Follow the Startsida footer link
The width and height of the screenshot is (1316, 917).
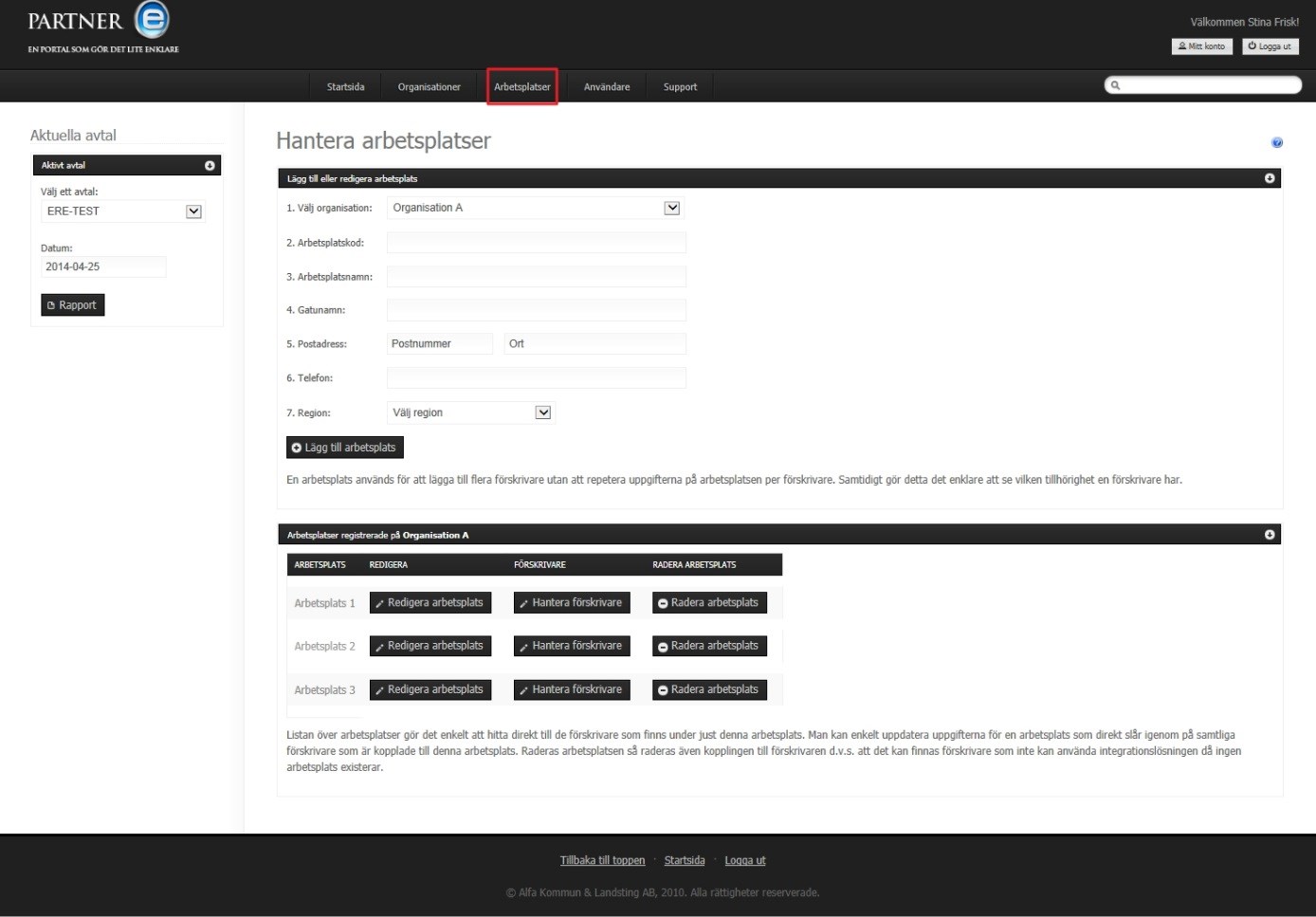685,861
